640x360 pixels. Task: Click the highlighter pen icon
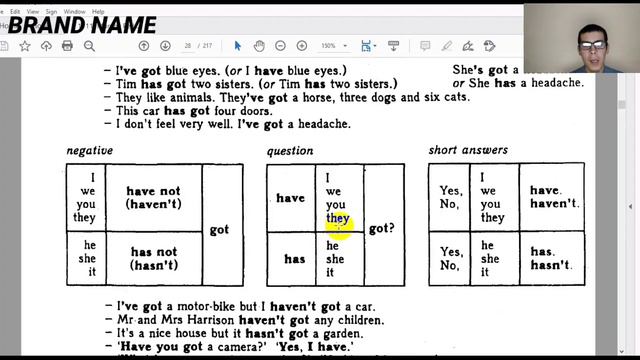[x=447, y=46]
